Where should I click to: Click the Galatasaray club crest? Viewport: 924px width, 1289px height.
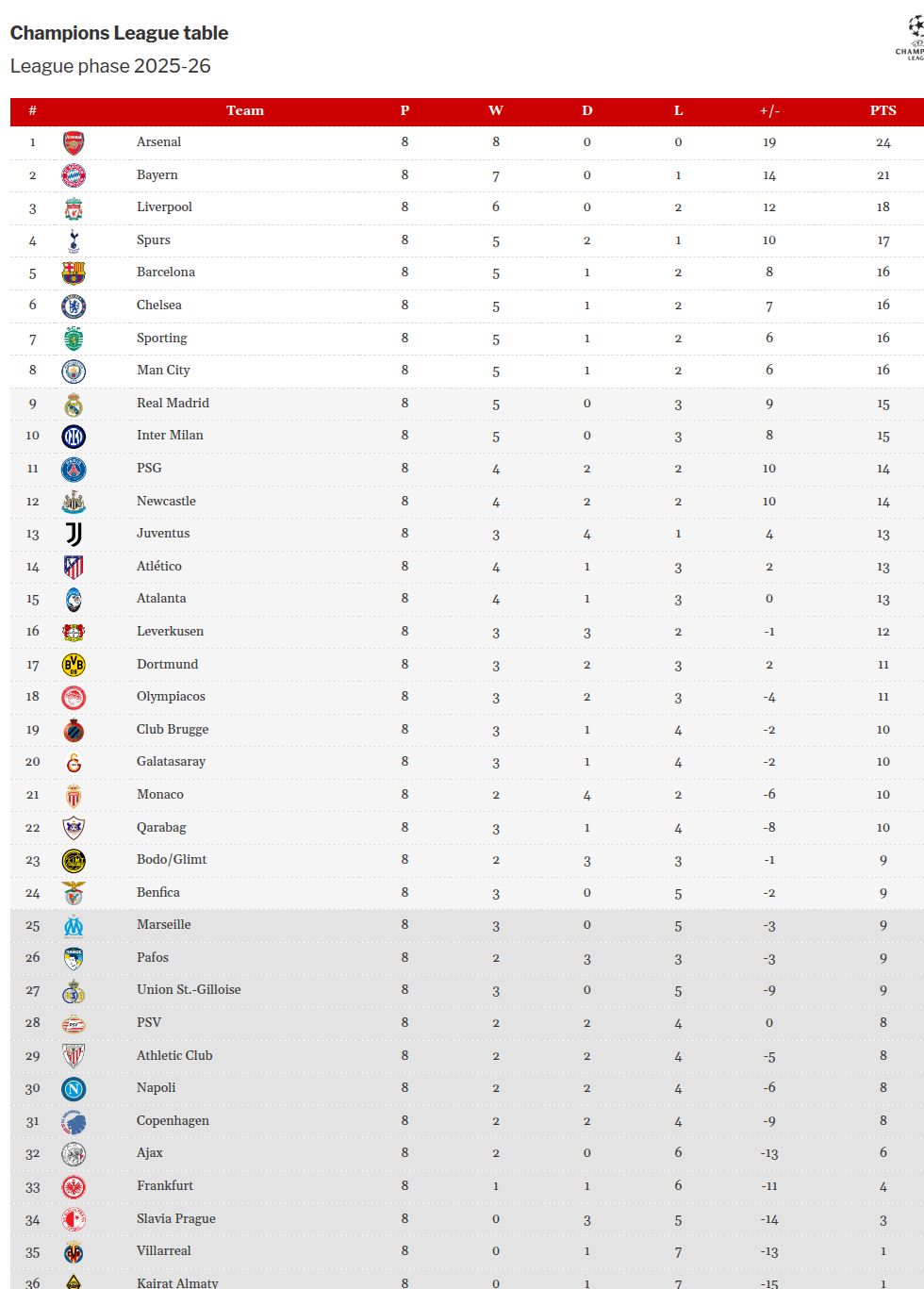click(74, 763)
